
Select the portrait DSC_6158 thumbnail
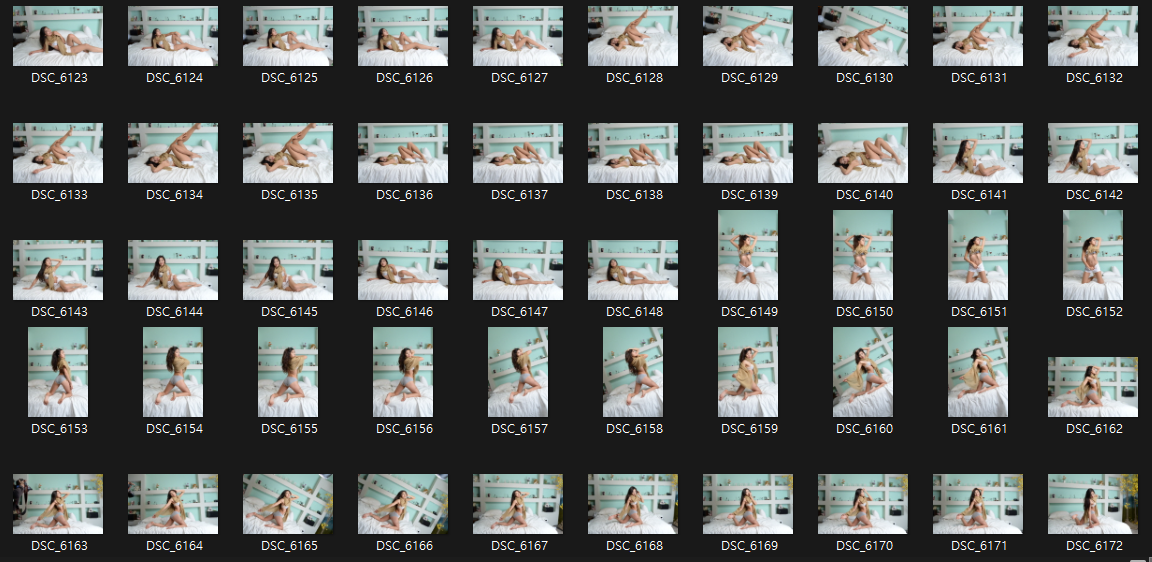coord(633,372)
